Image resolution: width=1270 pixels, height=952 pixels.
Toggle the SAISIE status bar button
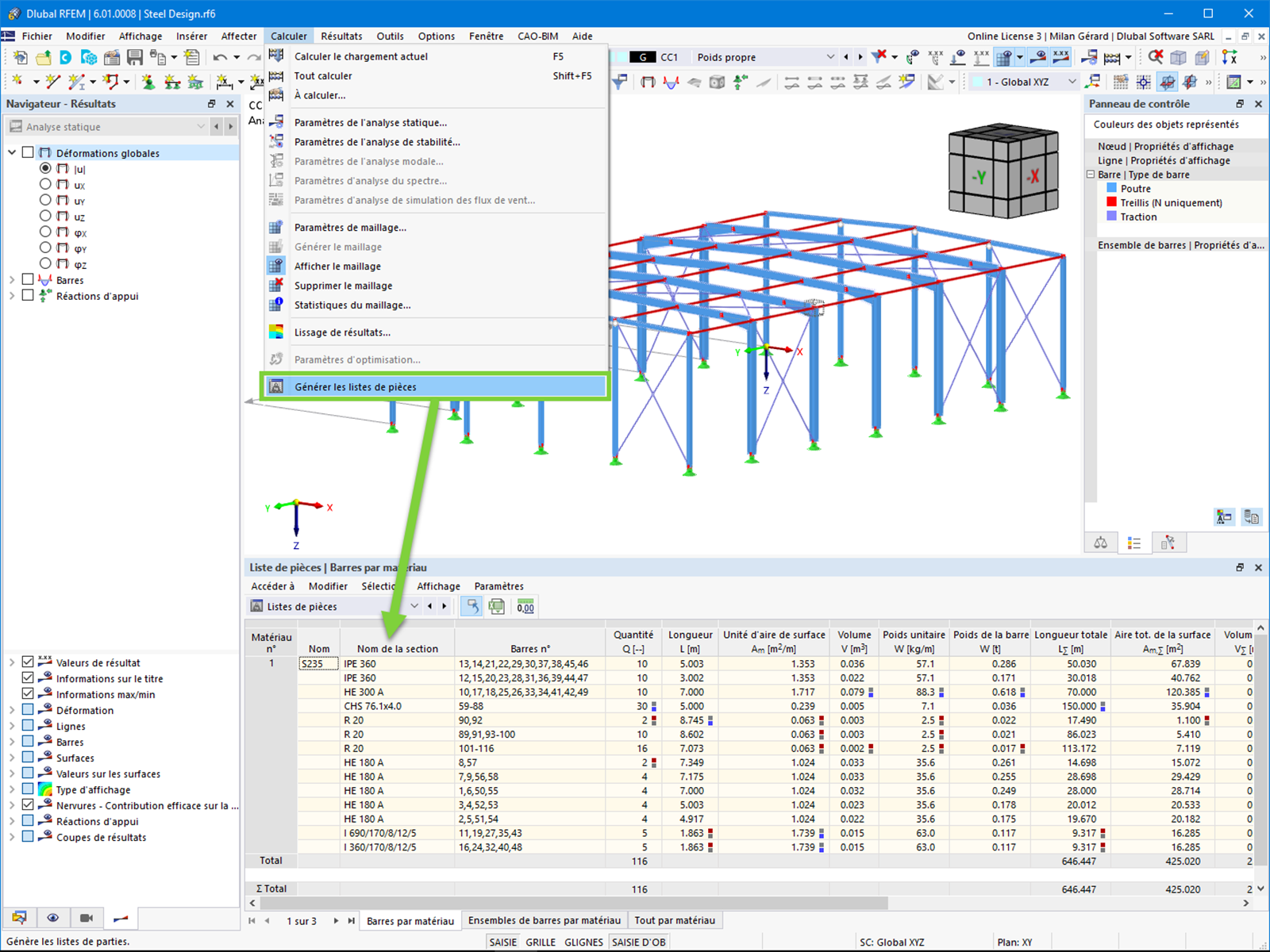pos(503,942)
